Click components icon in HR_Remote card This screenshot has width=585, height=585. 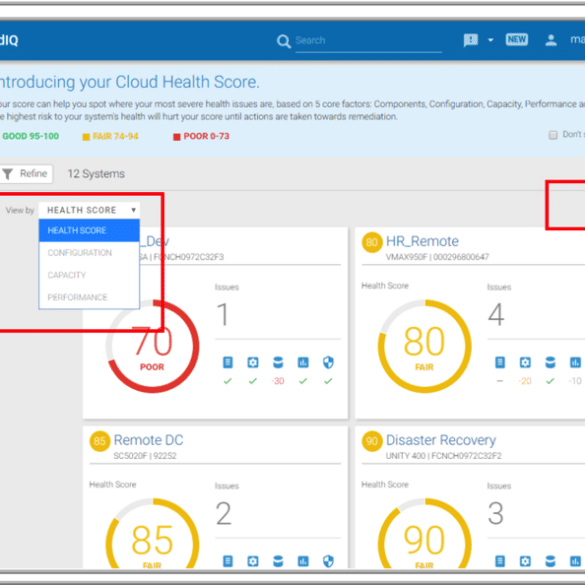(x=500, y=362)
